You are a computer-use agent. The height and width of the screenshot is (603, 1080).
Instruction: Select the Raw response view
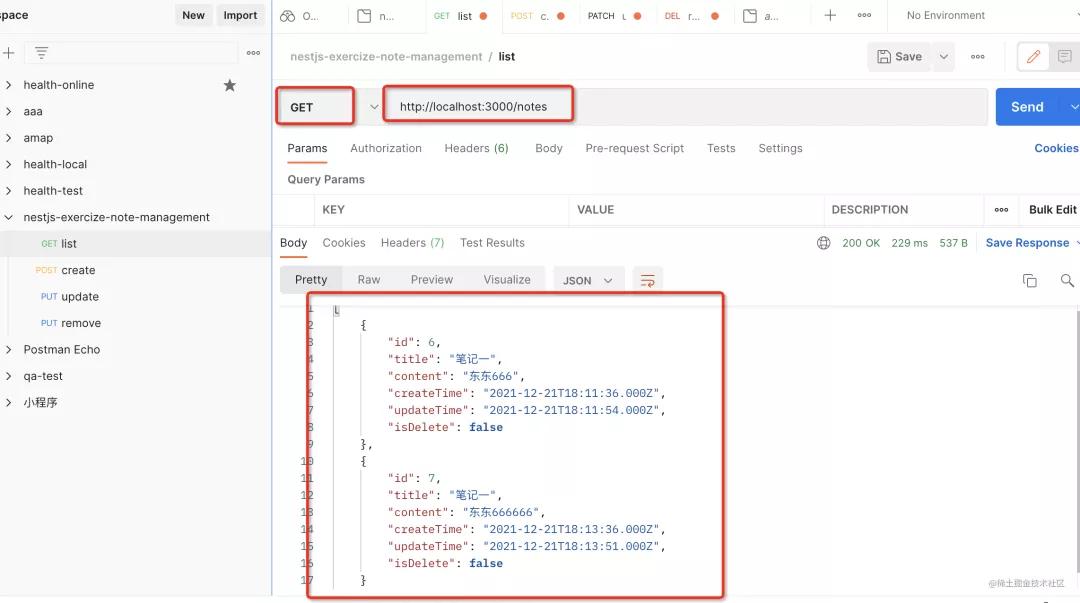(368, 280)
